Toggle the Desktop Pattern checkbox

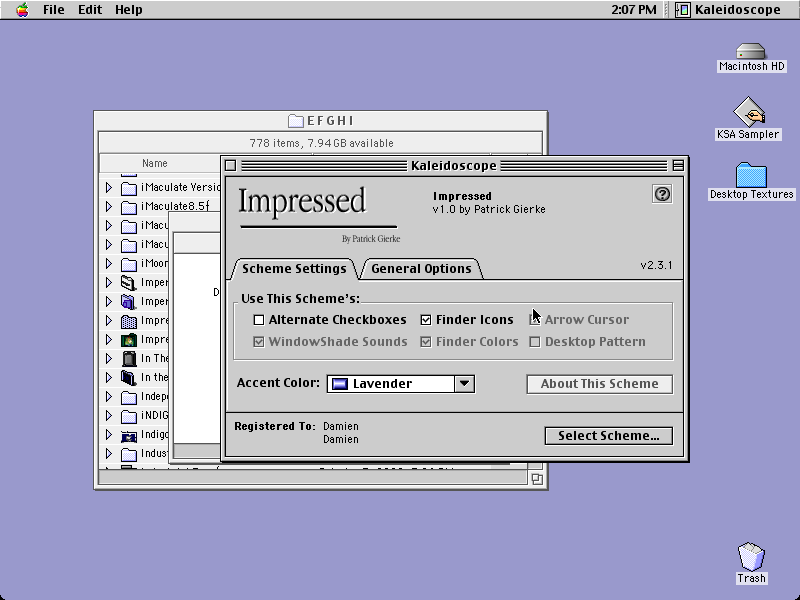click(x=535, y=342)
